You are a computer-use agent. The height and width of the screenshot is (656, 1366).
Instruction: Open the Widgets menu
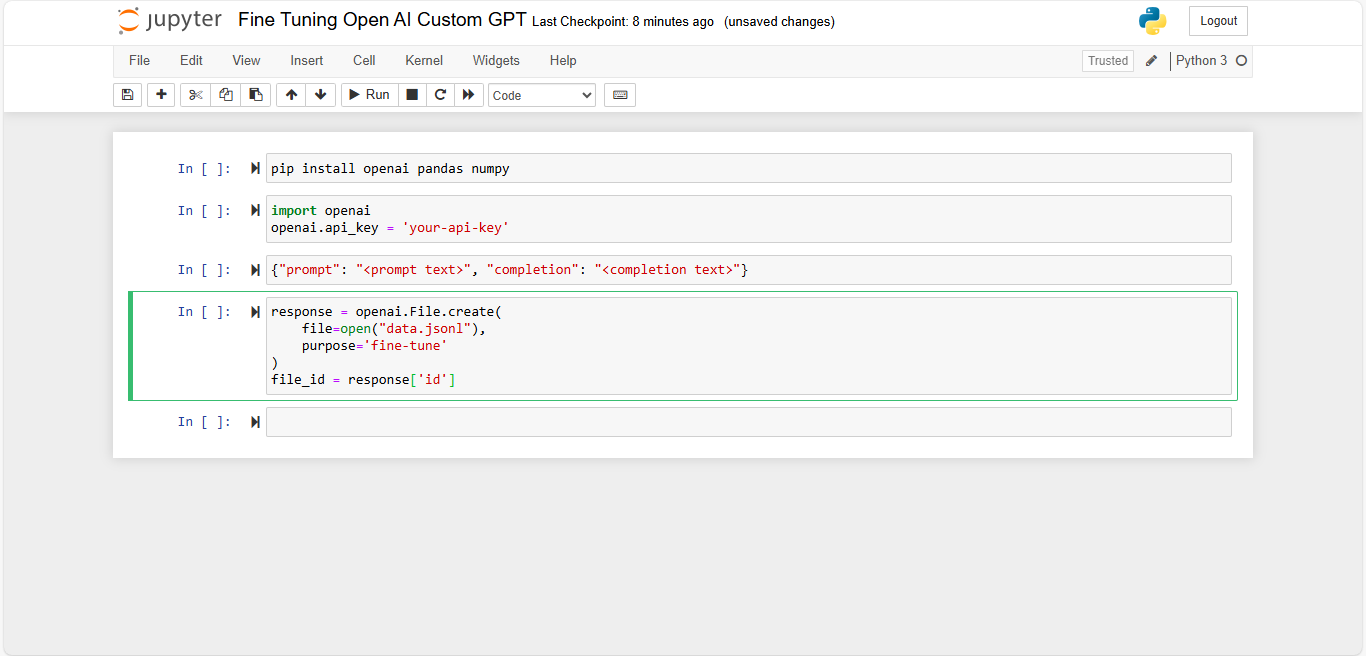[496, 61]
